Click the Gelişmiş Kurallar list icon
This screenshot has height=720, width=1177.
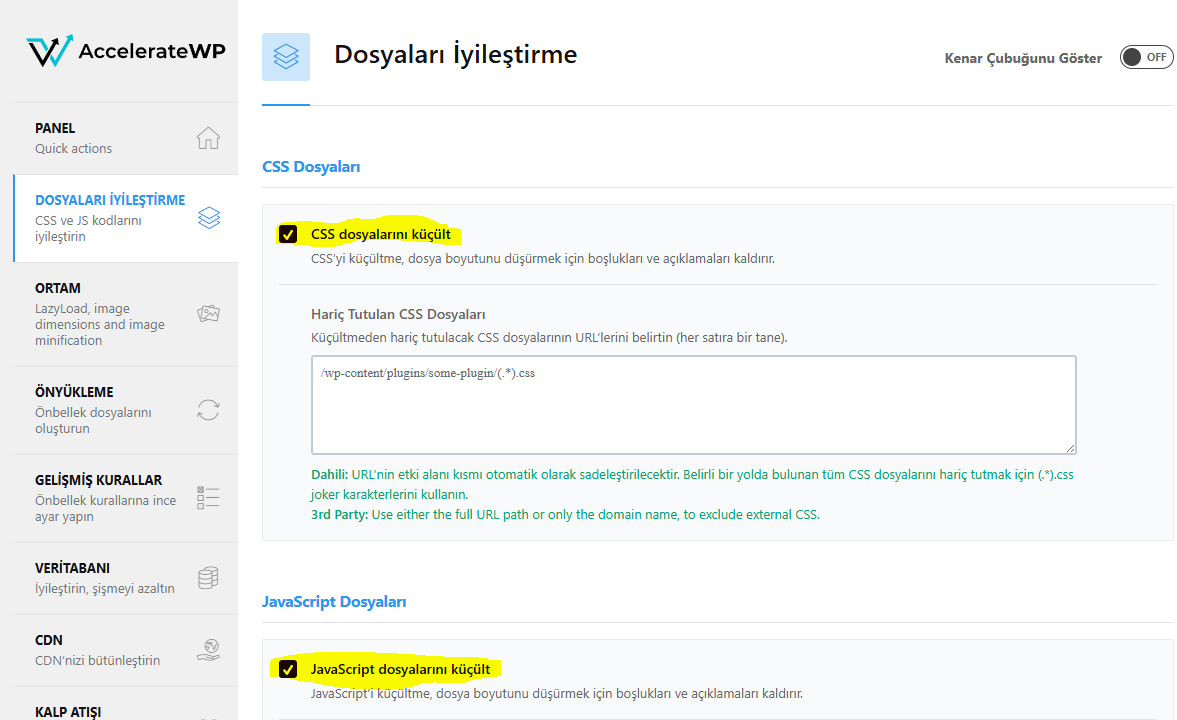(208, 498)
